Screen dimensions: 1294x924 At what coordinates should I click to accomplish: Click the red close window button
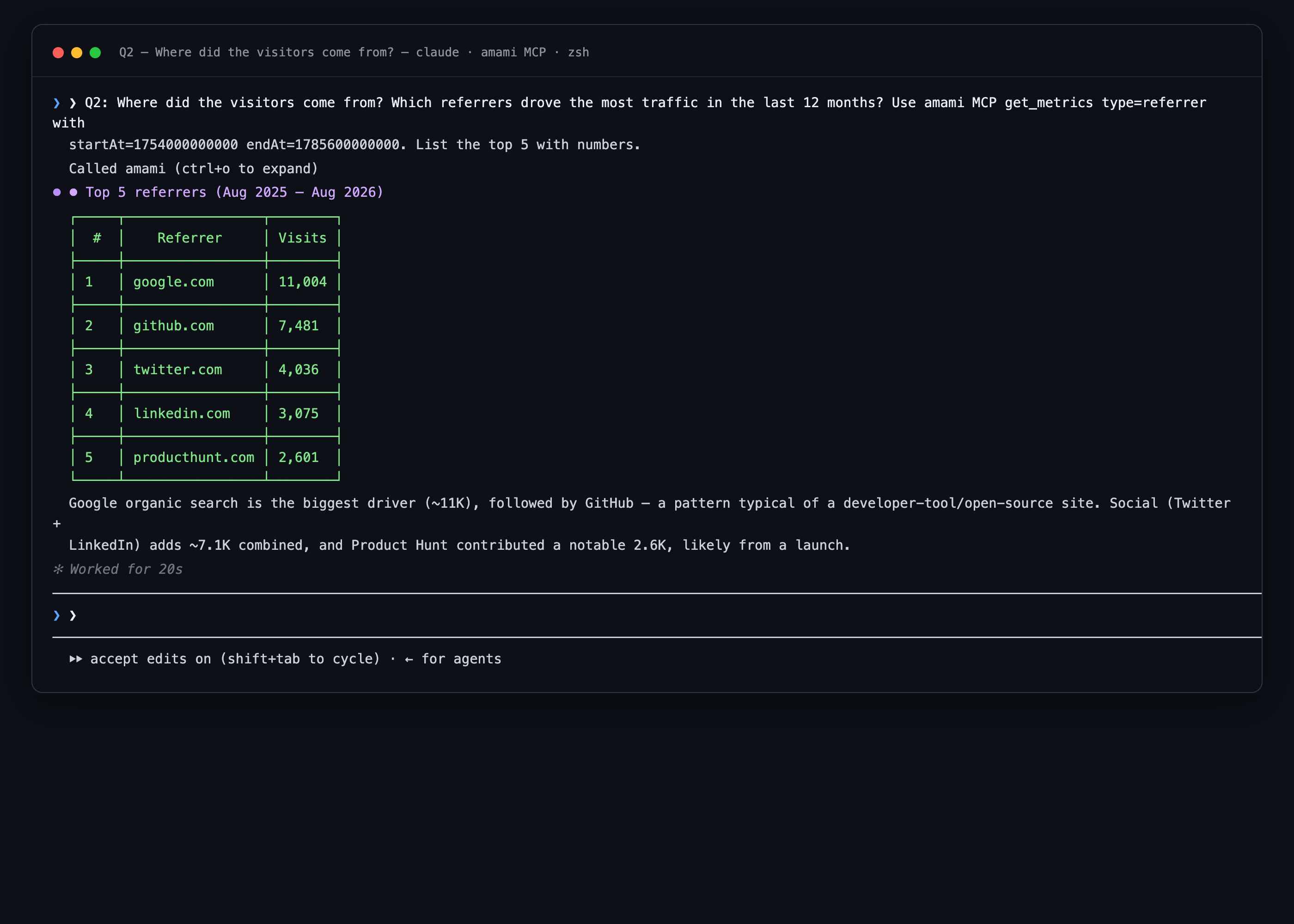(58, 52)
